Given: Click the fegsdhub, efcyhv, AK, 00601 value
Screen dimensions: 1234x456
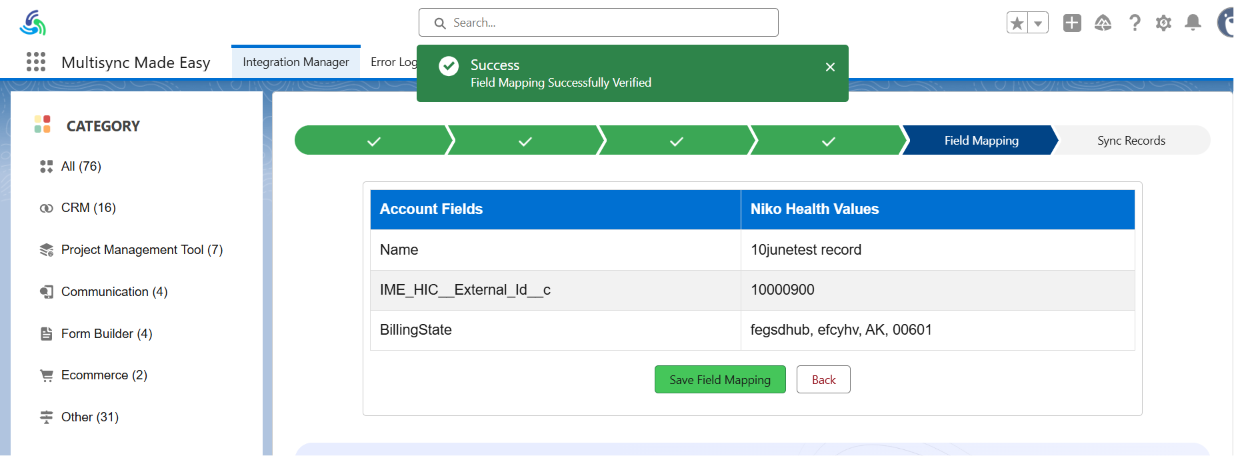Looking at the screenshot, I should tap(842, 330).
